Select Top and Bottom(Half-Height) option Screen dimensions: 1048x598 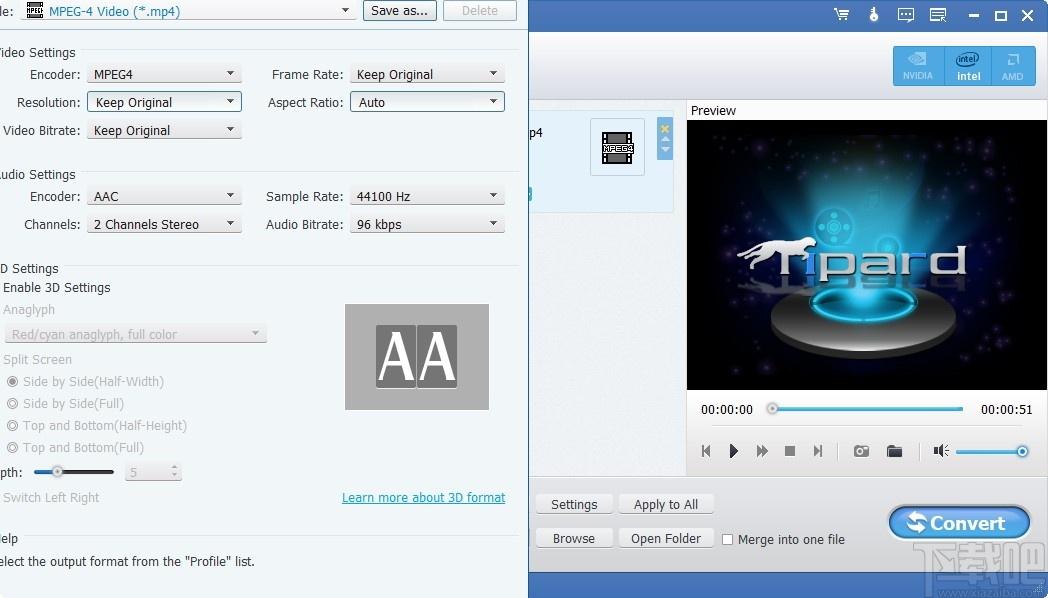[96, 426]
